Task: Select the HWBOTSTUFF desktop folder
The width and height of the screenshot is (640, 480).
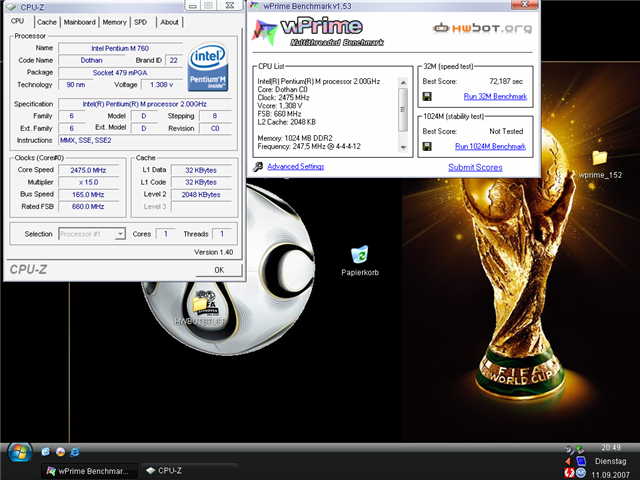Action: (200, 310)
